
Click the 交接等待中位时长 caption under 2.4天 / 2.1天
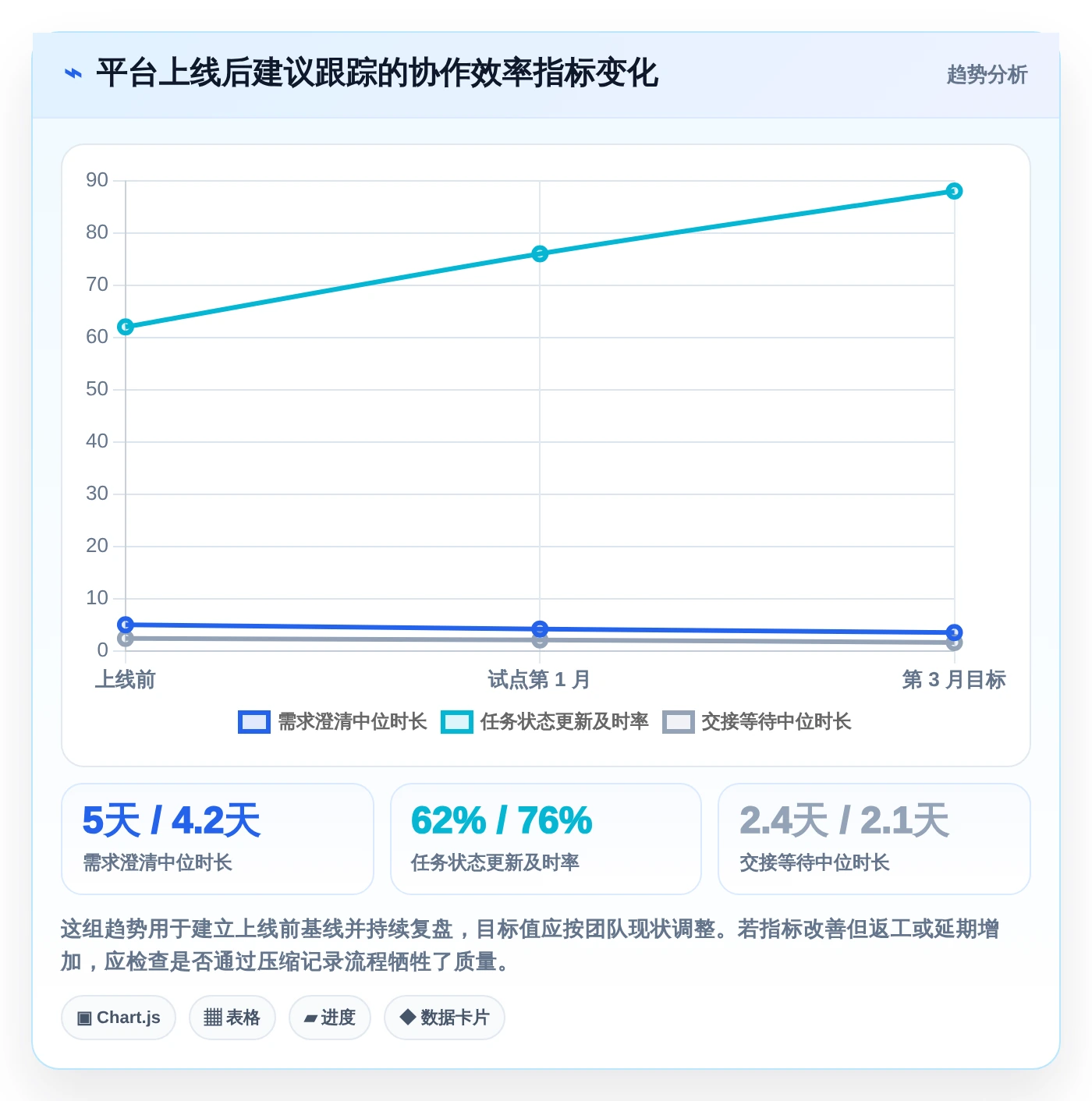814,862
